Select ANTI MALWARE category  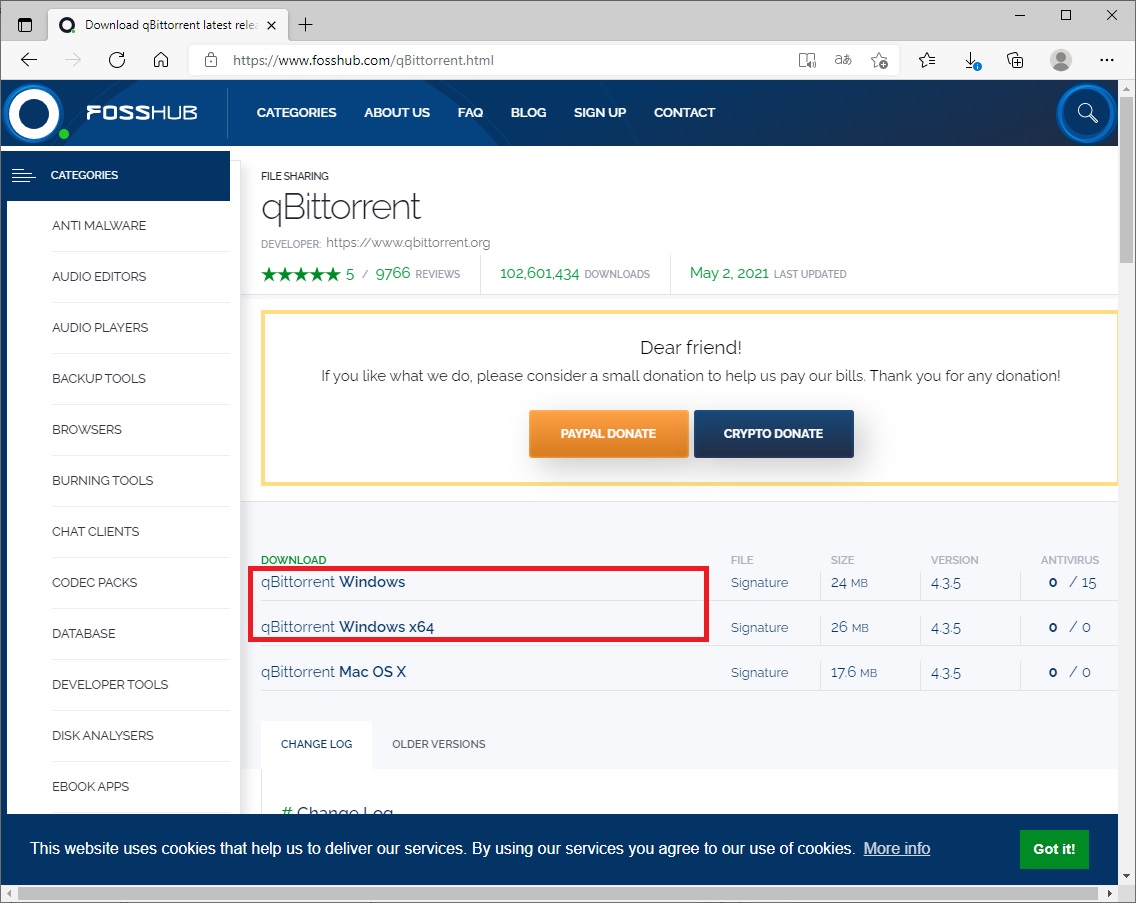point(99,225)
